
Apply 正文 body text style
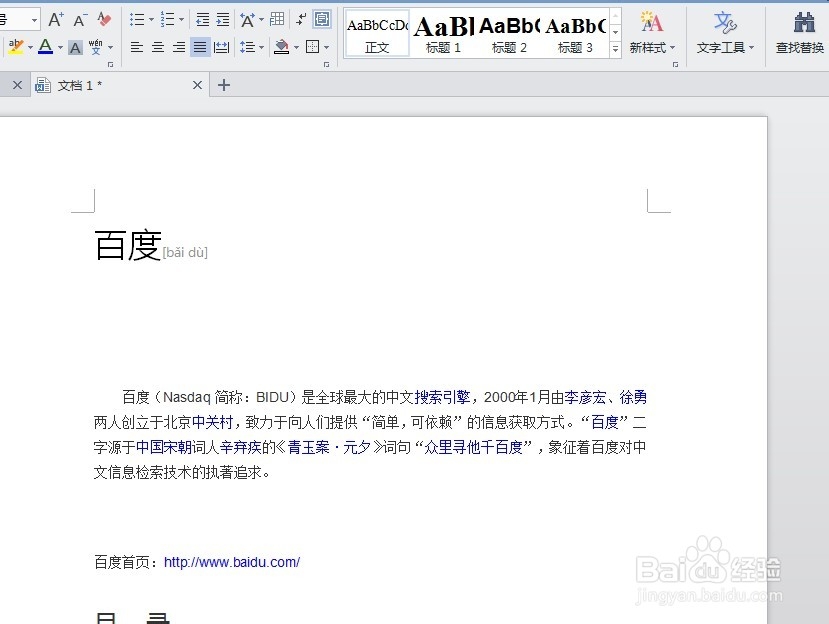pos(377,33)
